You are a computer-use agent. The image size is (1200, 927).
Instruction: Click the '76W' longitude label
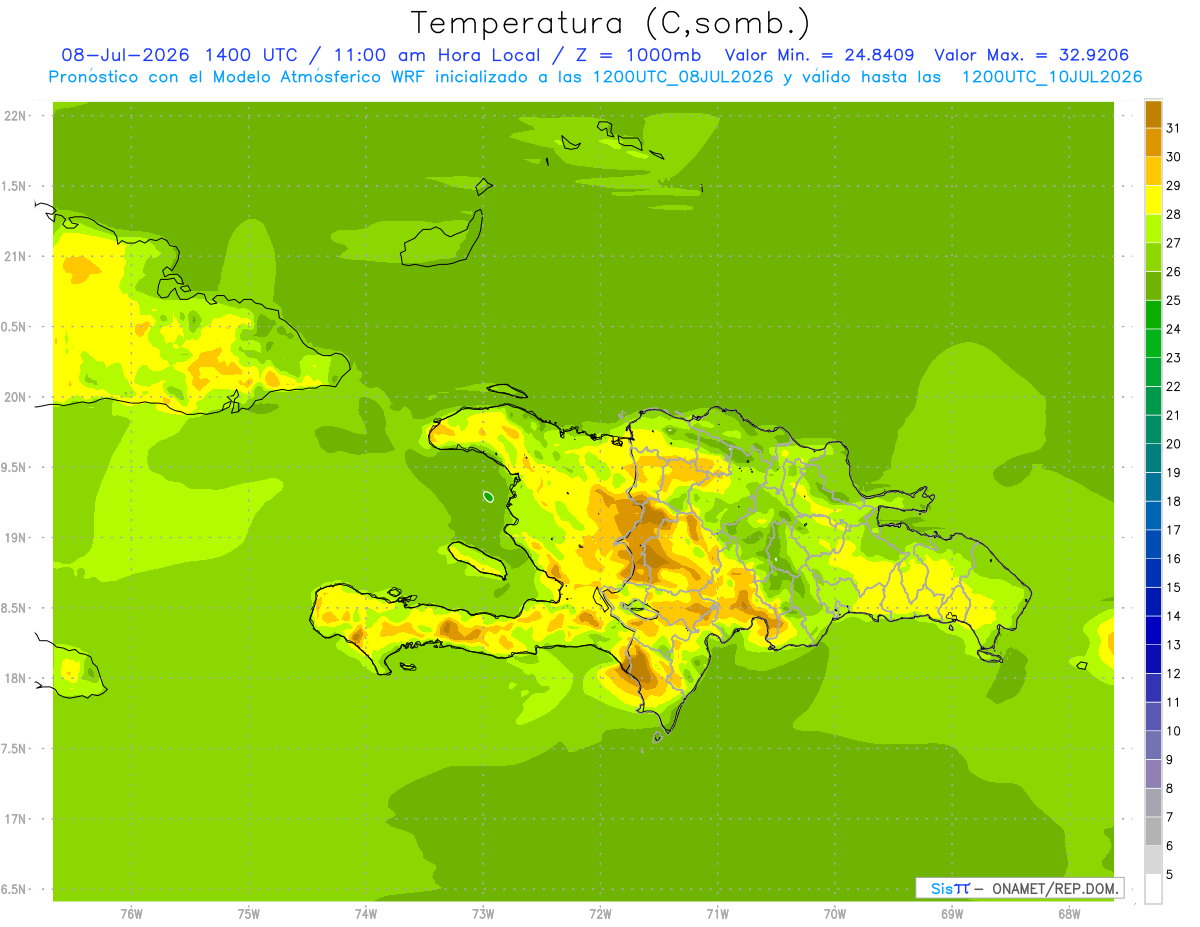coord(131,913)
